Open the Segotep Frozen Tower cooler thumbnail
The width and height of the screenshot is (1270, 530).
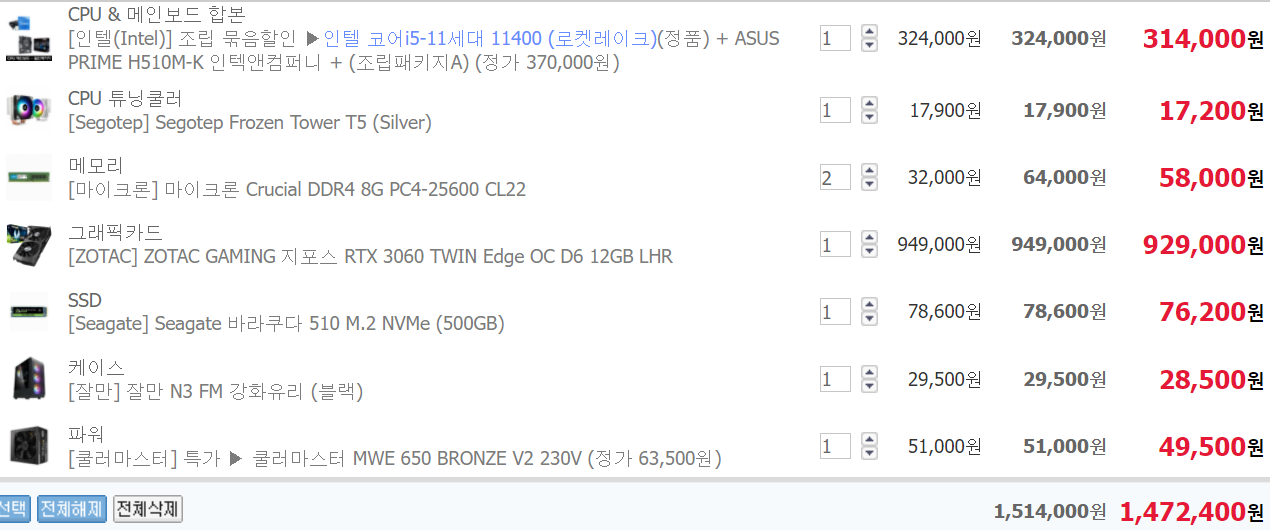click(x=27, y=110)
